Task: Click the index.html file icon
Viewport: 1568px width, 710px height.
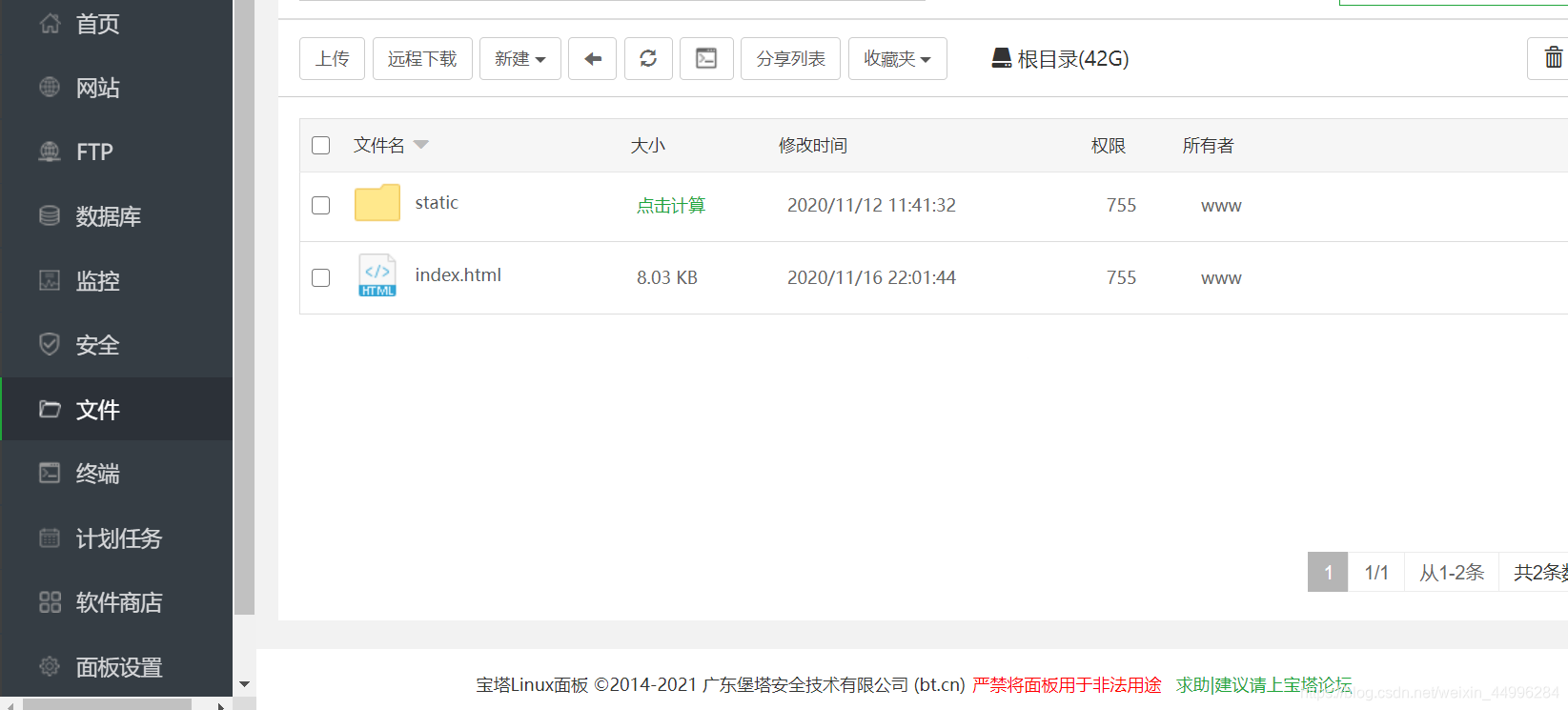Action: [377, 275]
